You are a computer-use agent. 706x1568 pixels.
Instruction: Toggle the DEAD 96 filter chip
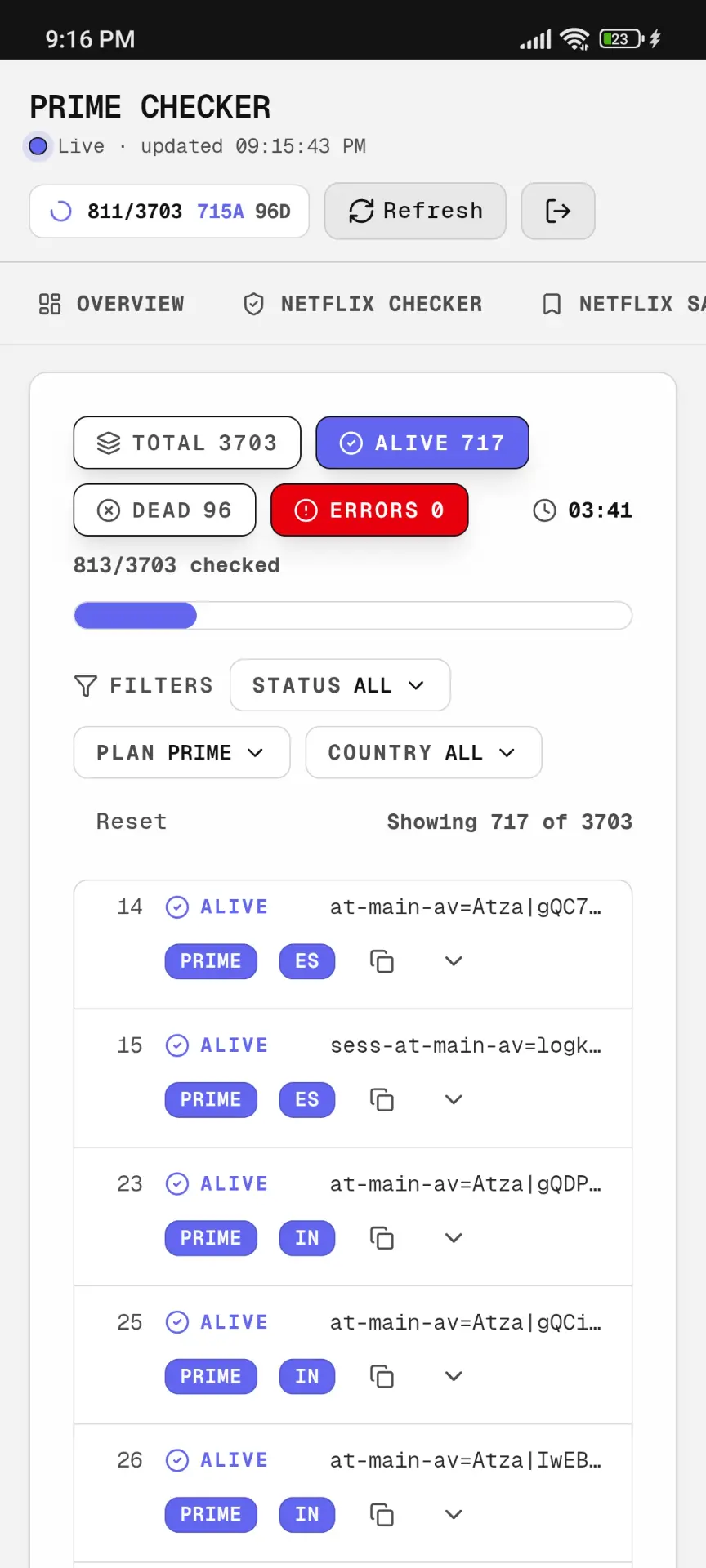[164, 510]
